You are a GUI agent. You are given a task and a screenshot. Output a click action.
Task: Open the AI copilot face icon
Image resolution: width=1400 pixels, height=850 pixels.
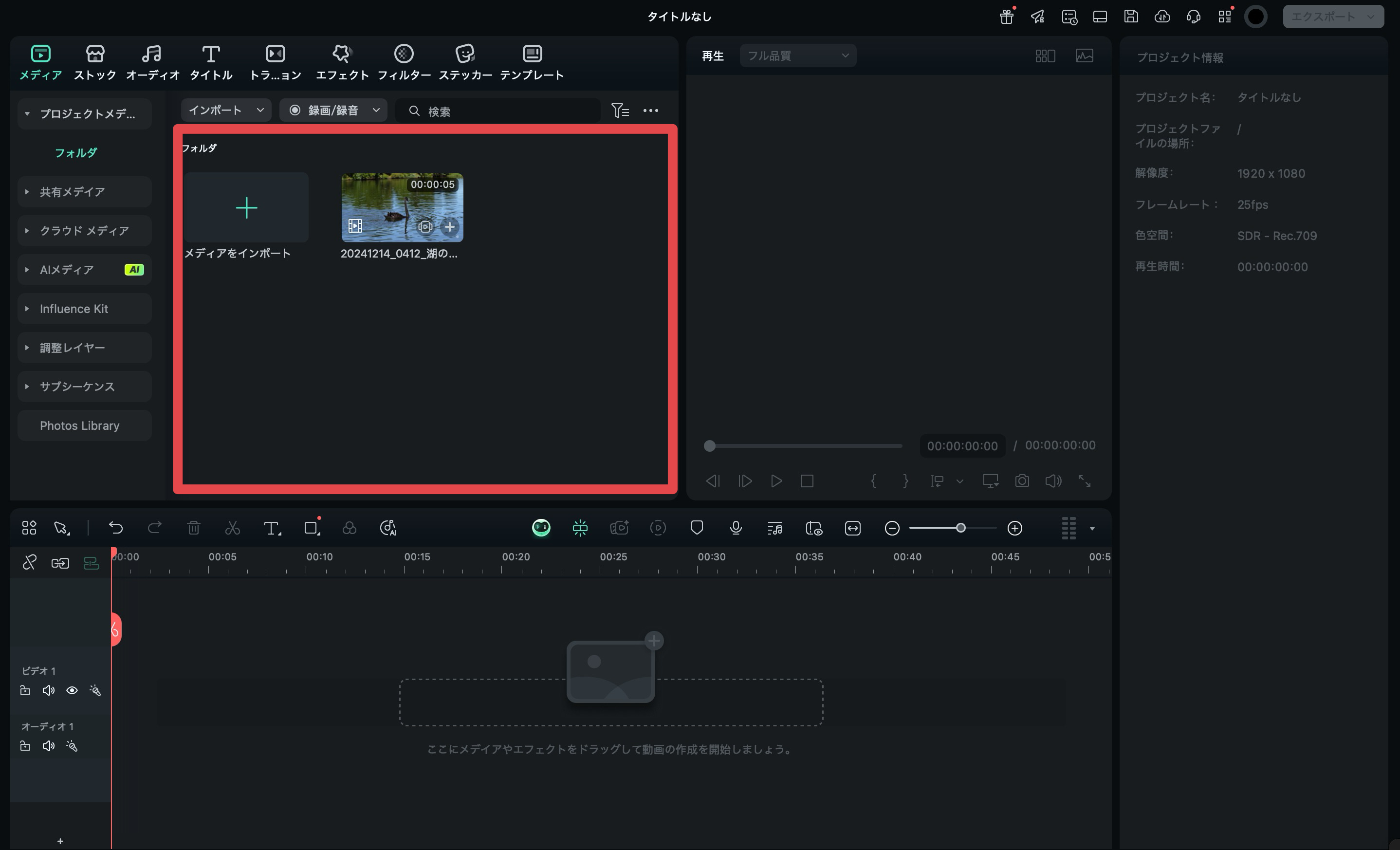click(x=541, y=528)
